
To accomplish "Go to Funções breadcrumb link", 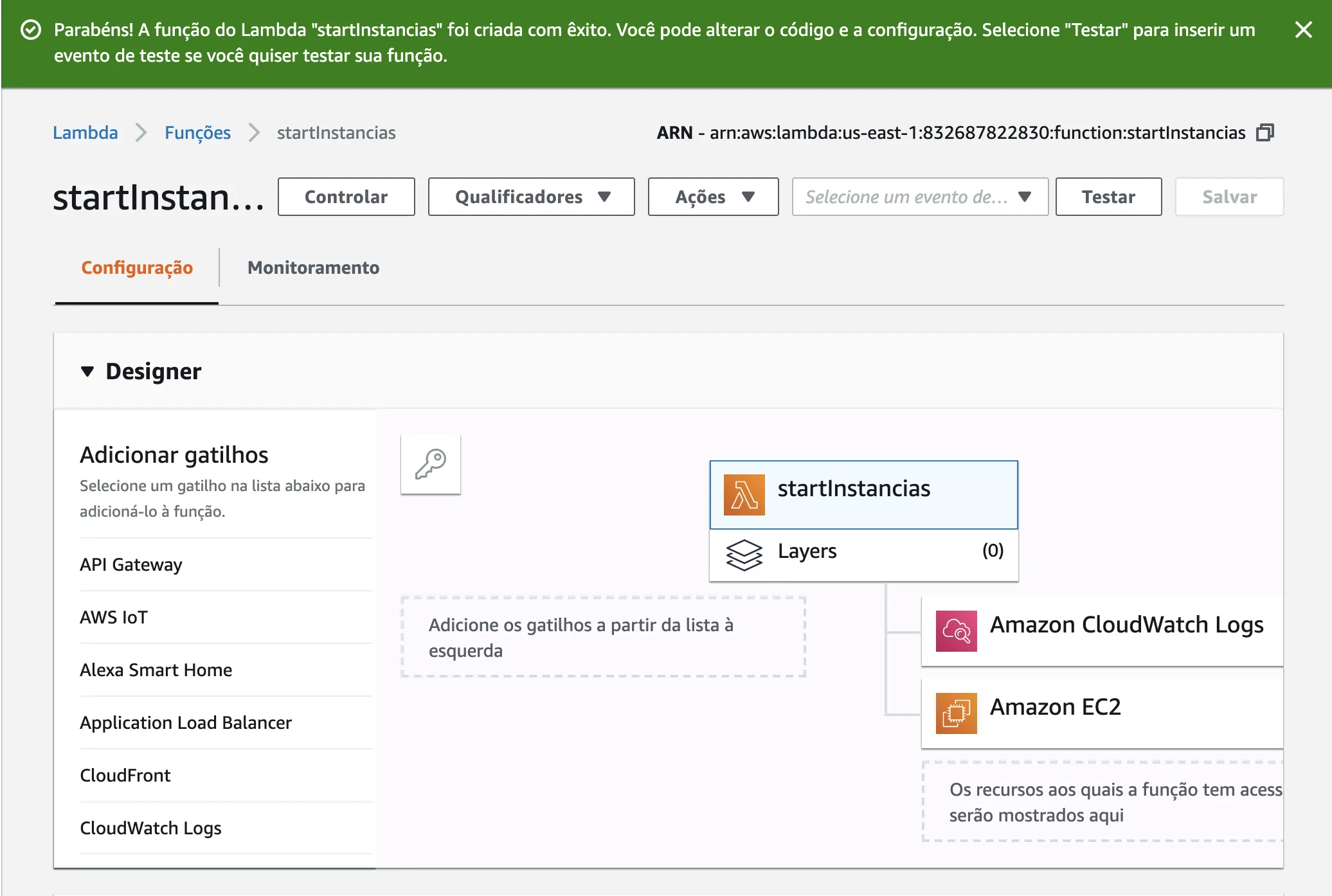I will coord(197,132).
